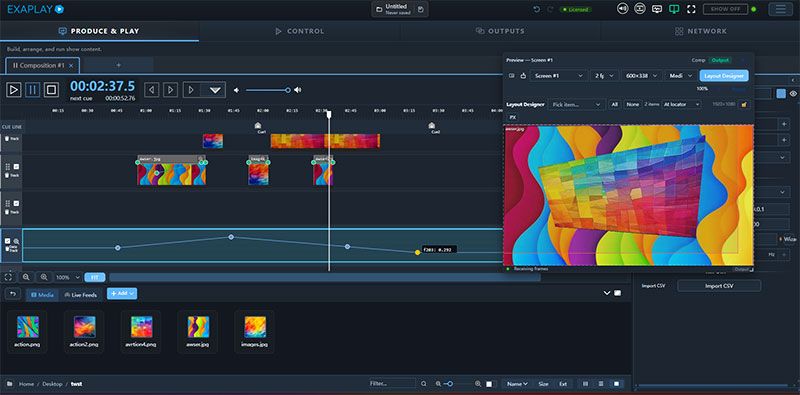
Task: Click the fullscreen icon in the header
Action: (x=691, y=9)
